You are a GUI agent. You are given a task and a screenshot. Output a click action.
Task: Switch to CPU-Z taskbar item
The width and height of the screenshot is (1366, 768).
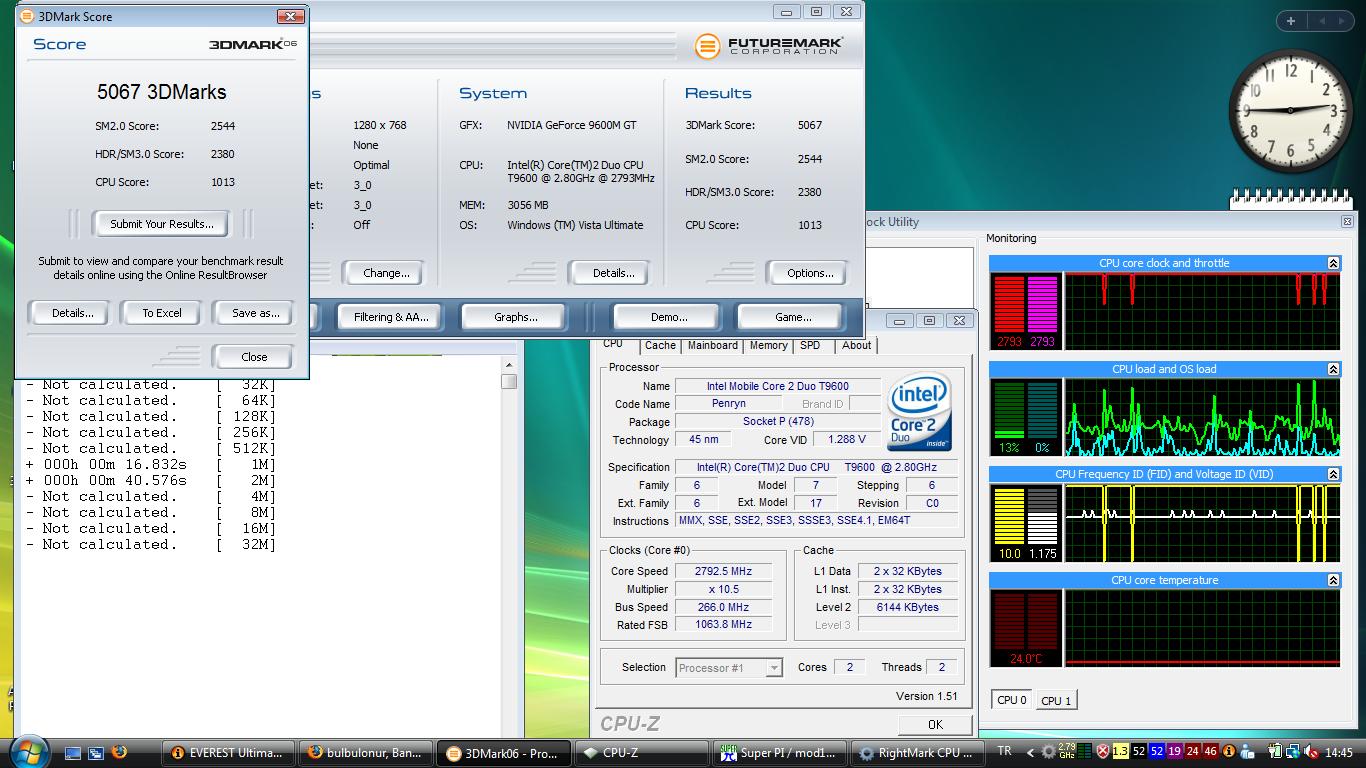click(x=641, y=753)
